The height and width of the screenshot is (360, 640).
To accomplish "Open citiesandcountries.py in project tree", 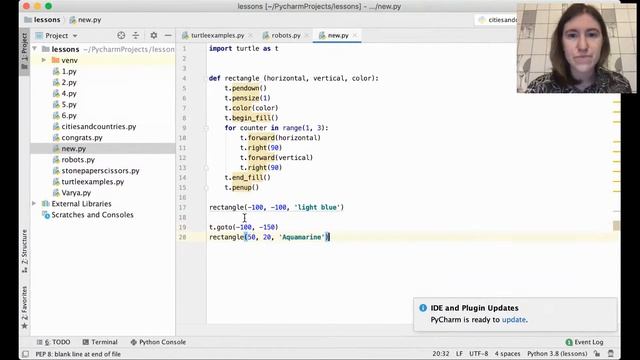I will [98, 127].
